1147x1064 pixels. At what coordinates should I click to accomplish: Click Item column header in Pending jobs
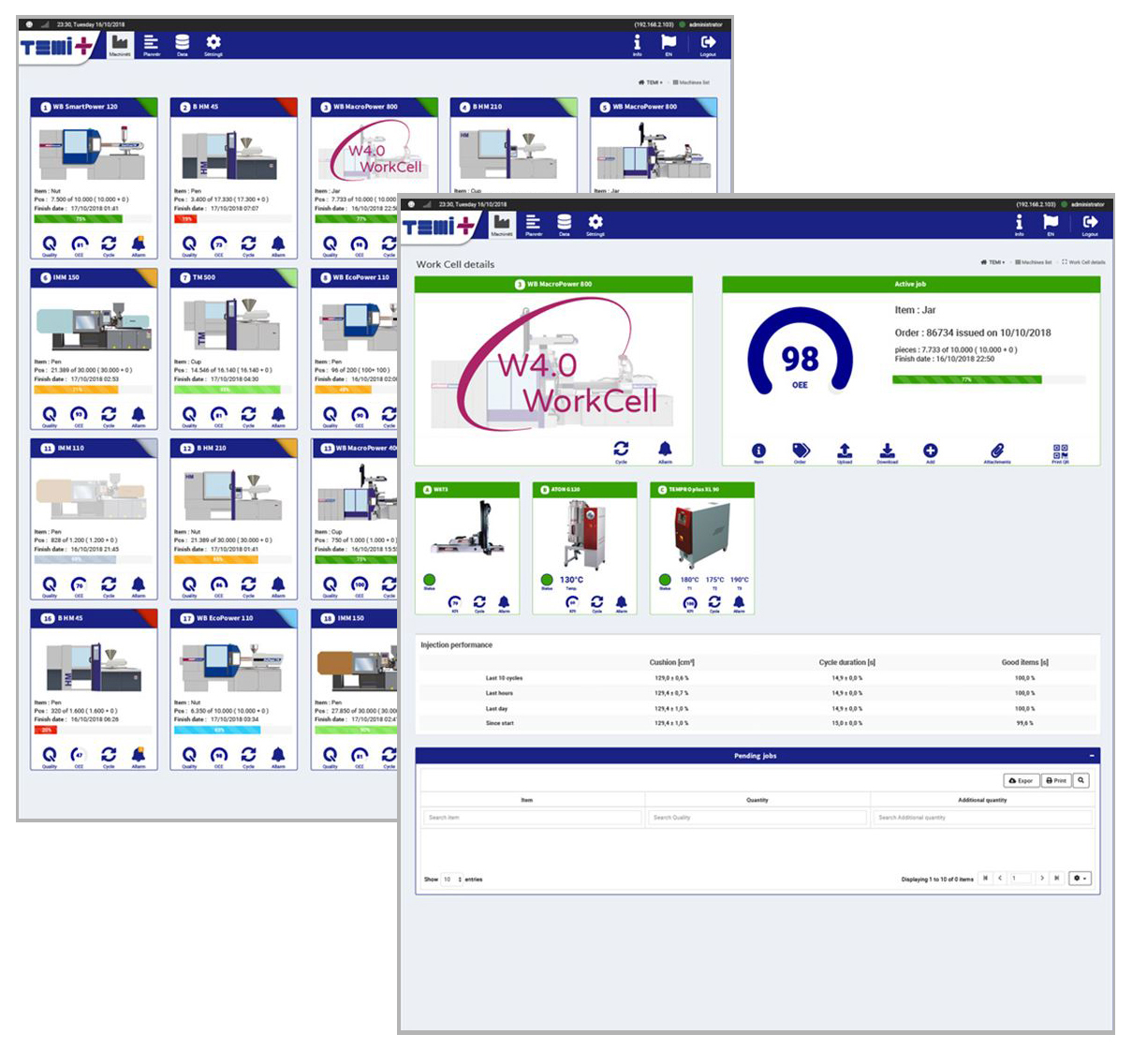[527, 800]
